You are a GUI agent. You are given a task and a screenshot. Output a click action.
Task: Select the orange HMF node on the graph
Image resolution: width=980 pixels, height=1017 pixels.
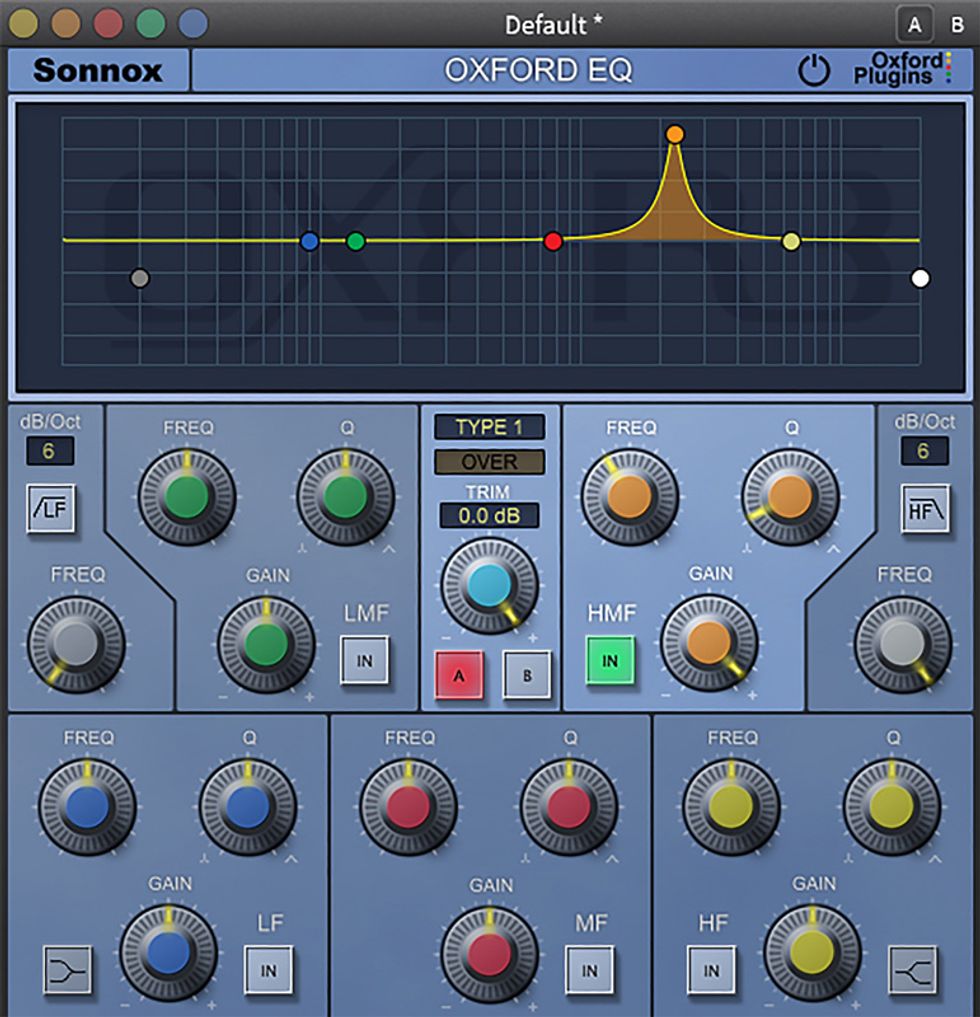(x=675, y=134)
